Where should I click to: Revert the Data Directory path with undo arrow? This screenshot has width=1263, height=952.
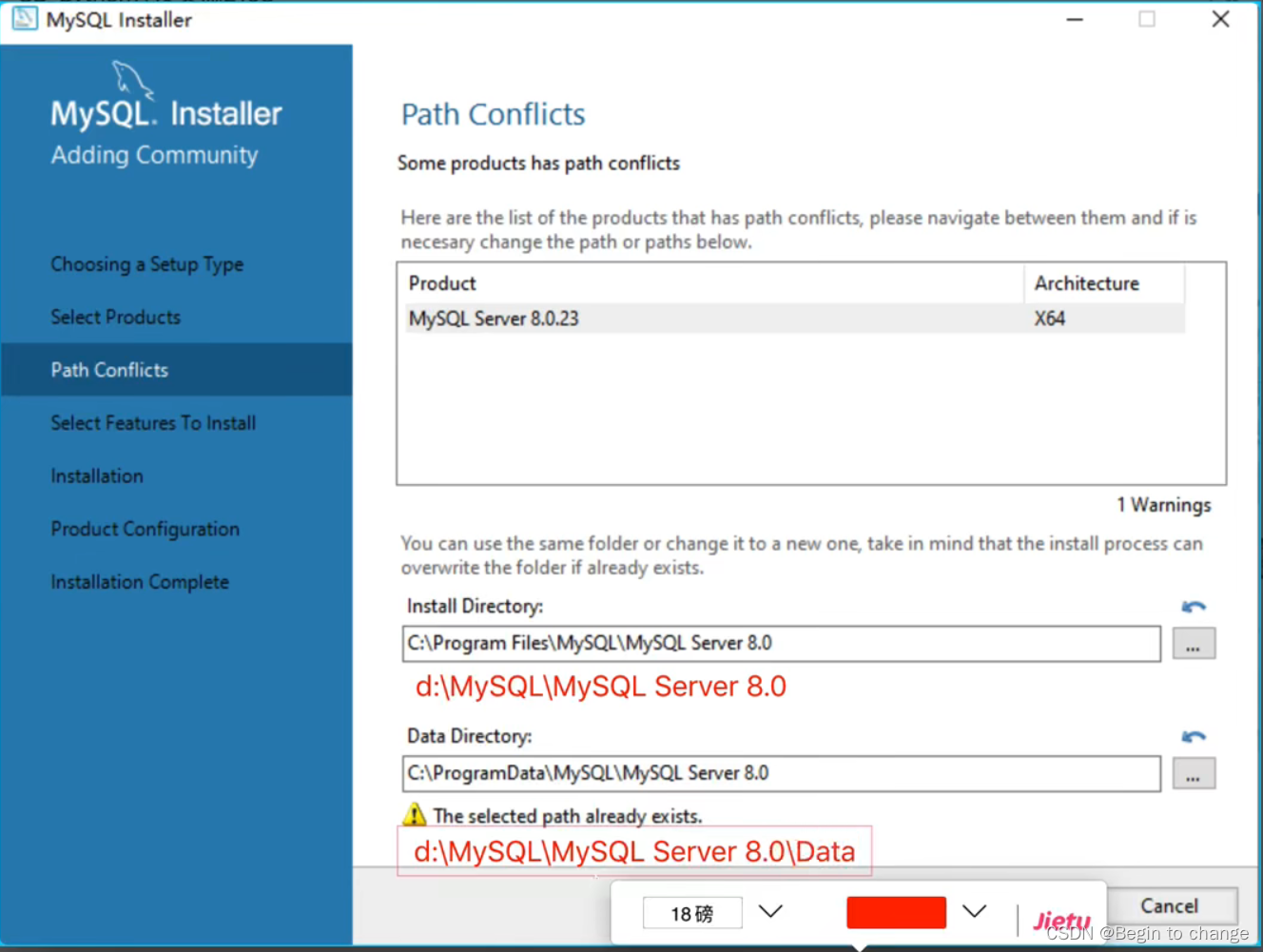pos(1194,736)
